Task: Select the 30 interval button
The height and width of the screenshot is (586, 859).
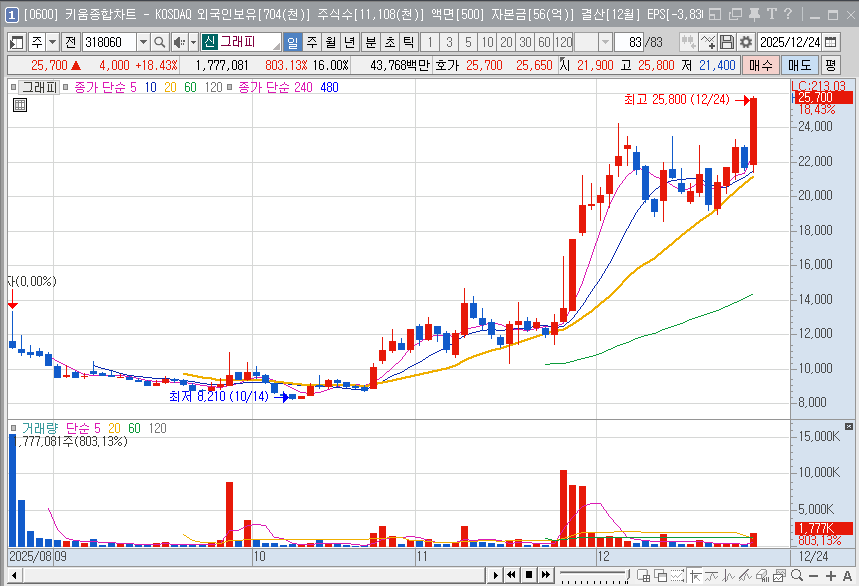Action: [x=526, y=42]
